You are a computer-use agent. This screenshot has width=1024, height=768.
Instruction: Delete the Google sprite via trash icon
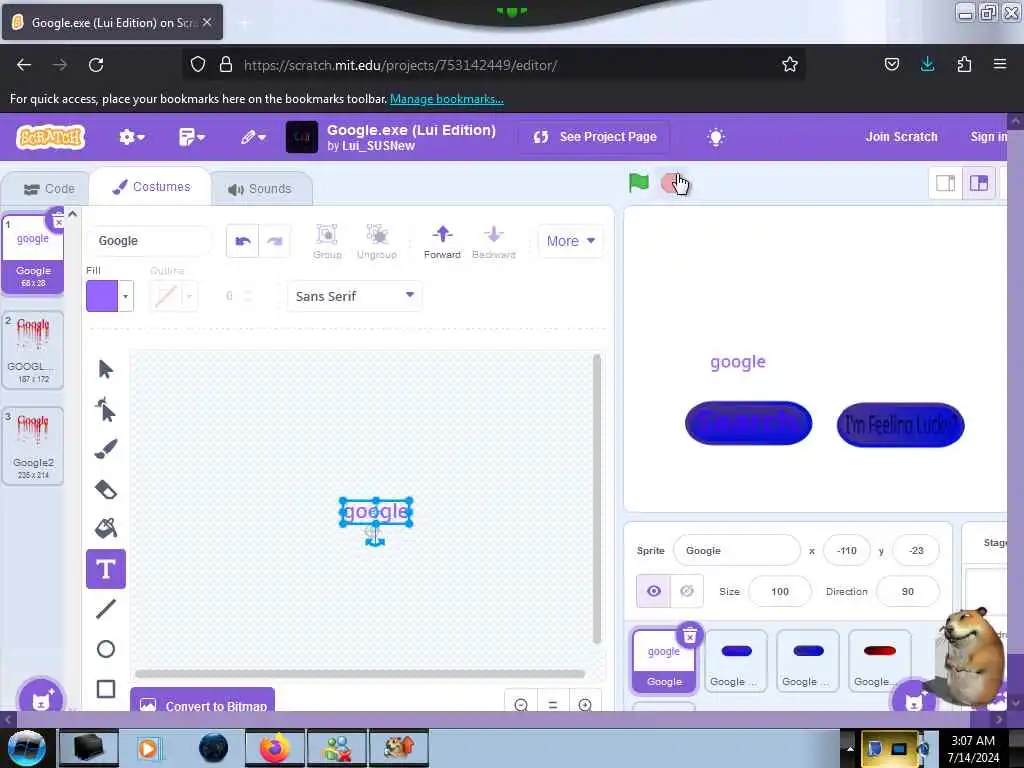[690, 636]
